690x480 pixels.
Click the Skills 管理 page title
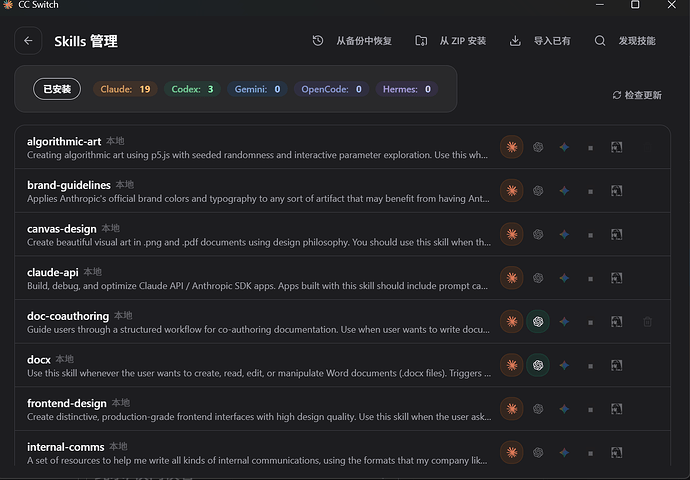click(86, 41)
